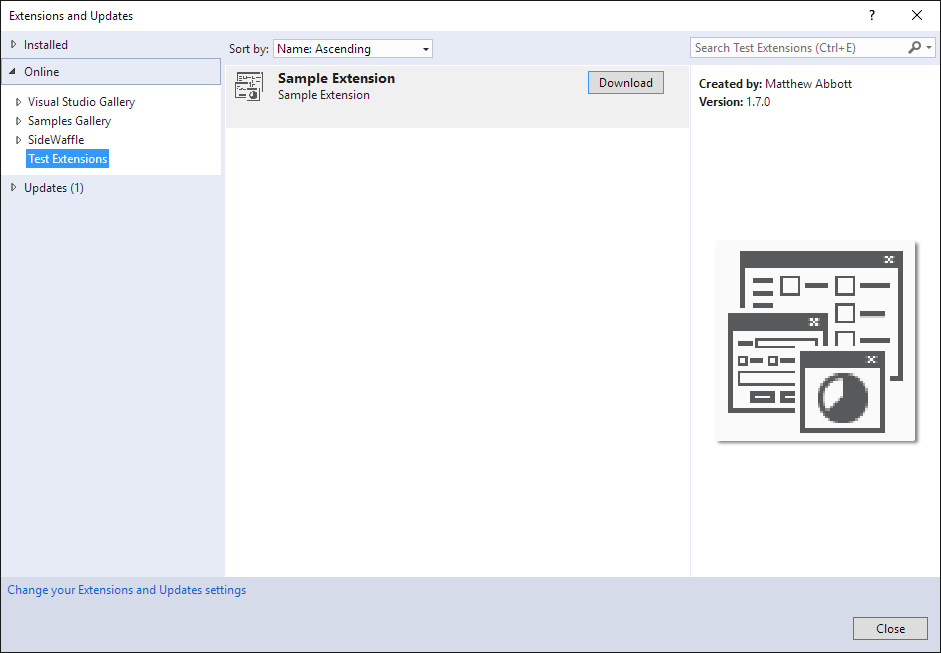Expand Visual Studio Gallery node arrow
Image resolution: width=941 pixels, height=653 pixels.
18,102
